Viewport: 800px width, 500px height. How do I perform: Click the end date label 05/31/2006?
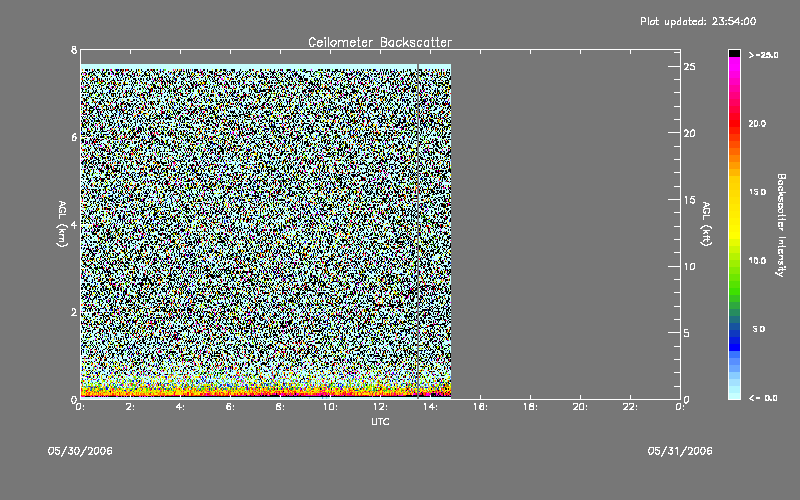click(x=680, y=451)
